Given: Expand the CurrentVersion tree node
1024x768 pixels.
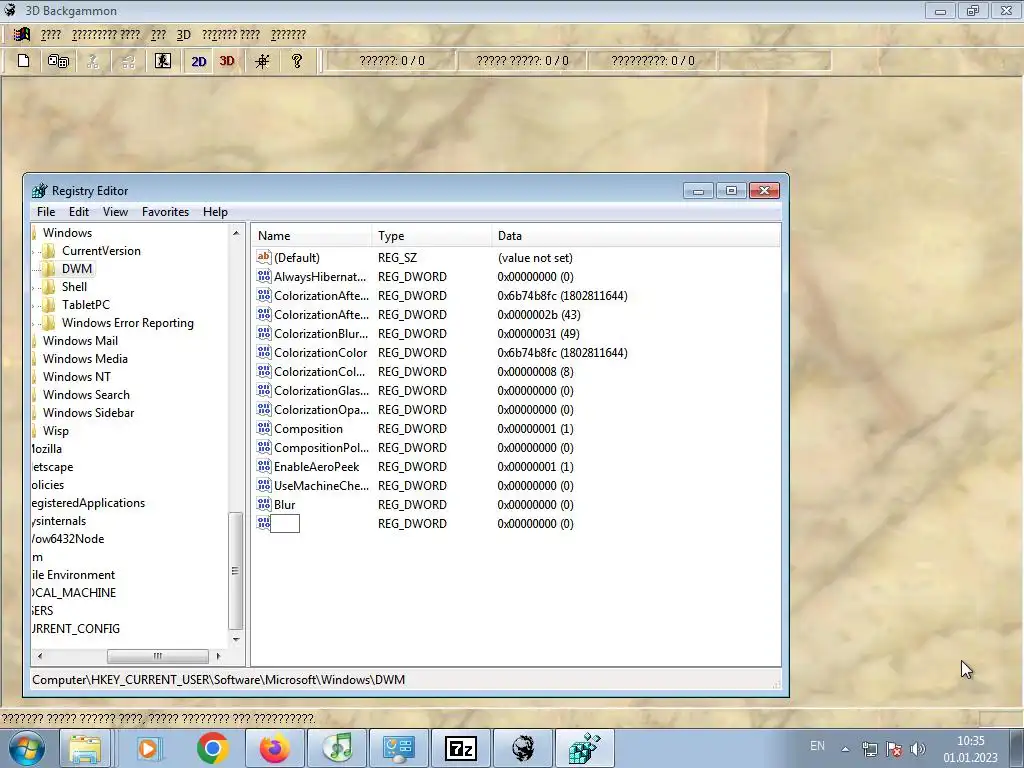Looking at the screenshot, I should point(33,251).
